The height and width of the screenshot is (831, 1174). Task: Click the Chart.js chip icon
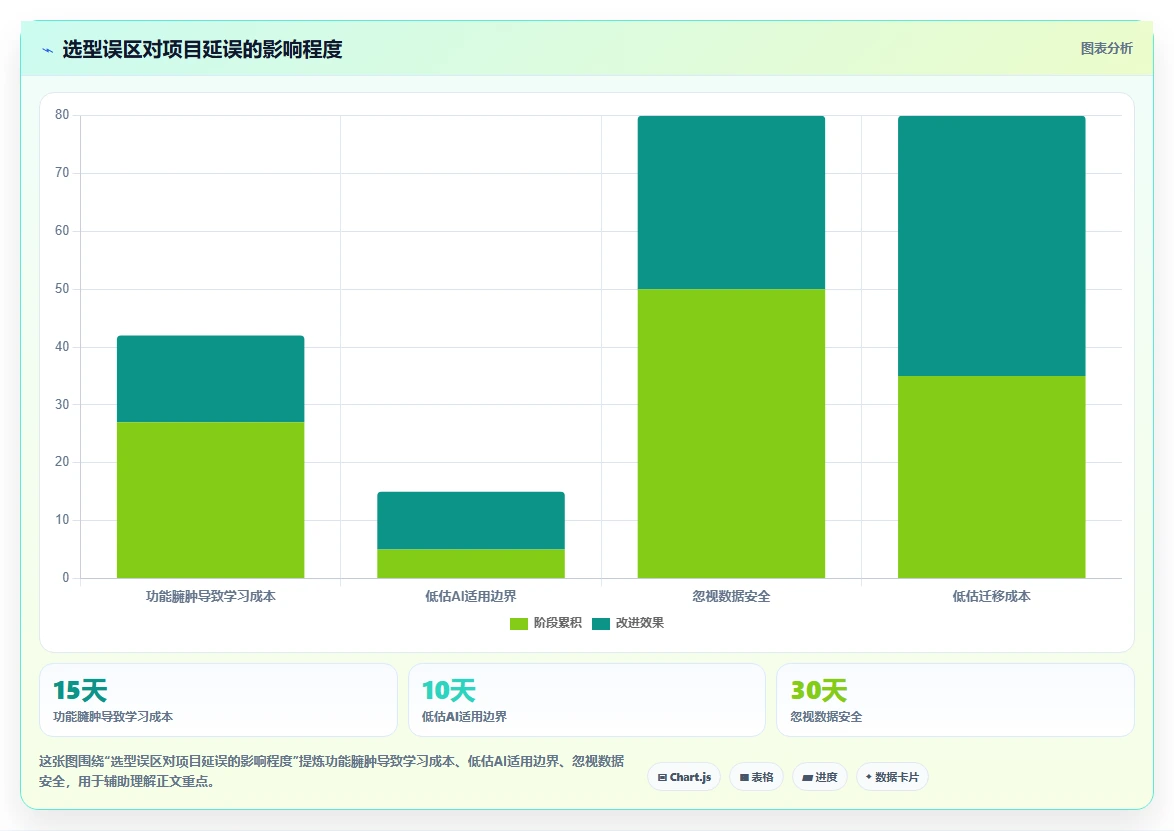(x=662, y=778)
